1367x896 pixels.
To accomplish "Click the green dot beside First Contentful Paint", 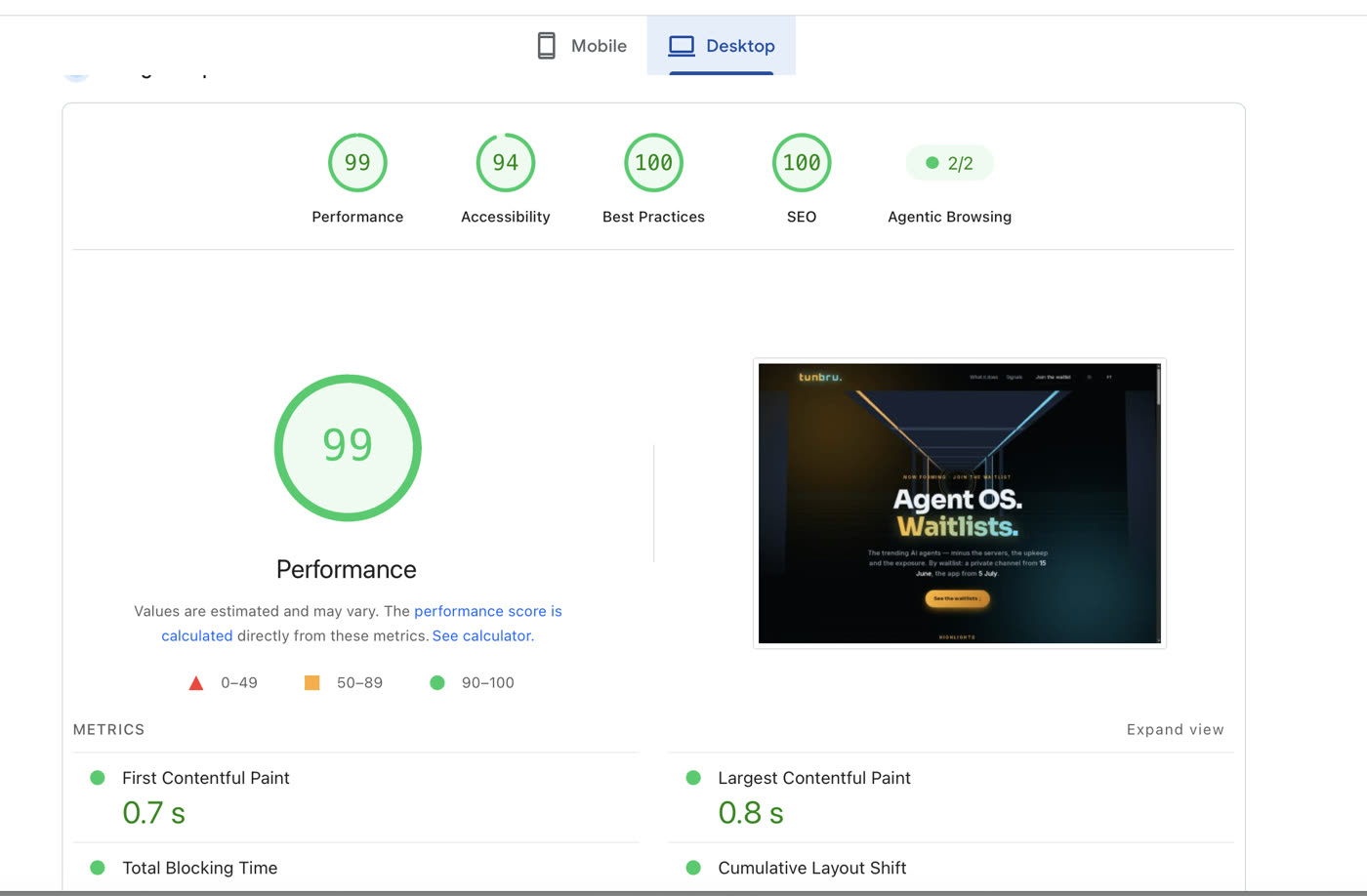I will click(x=98, y=778).
